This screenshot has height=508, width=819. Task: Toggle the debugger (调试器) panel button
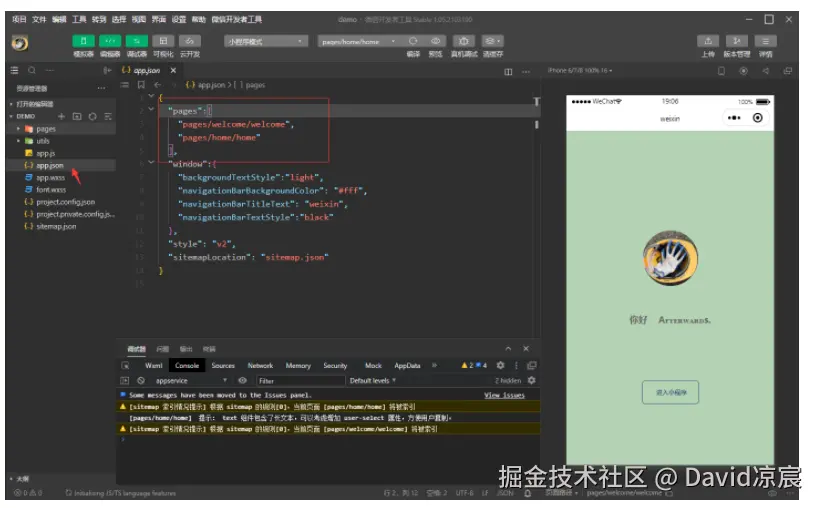(136, 41)
